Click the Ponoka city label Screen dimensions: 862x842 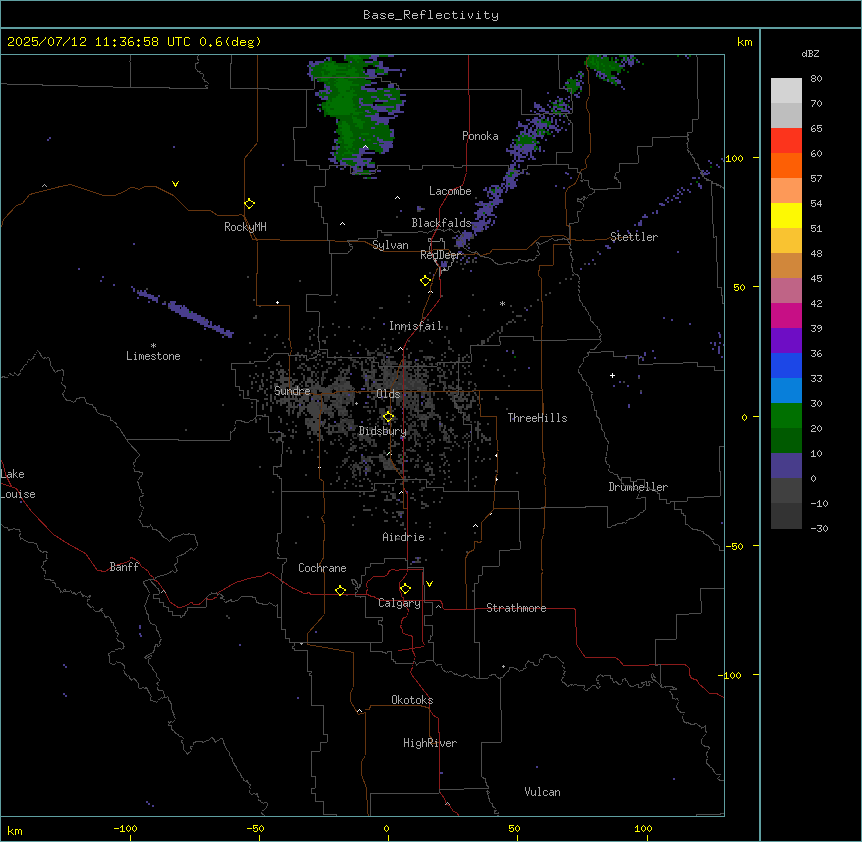point(480,136)
